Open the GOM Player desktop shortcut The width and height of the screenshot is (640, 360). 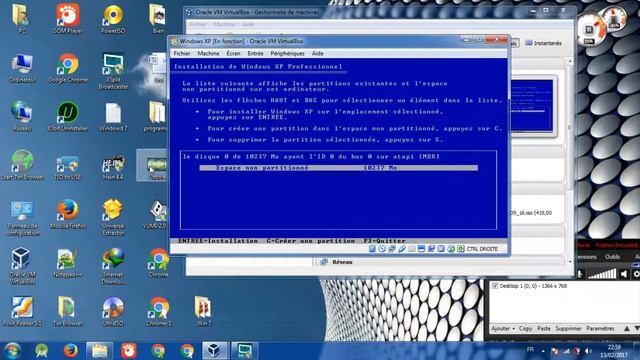click(x=68, y=19)
